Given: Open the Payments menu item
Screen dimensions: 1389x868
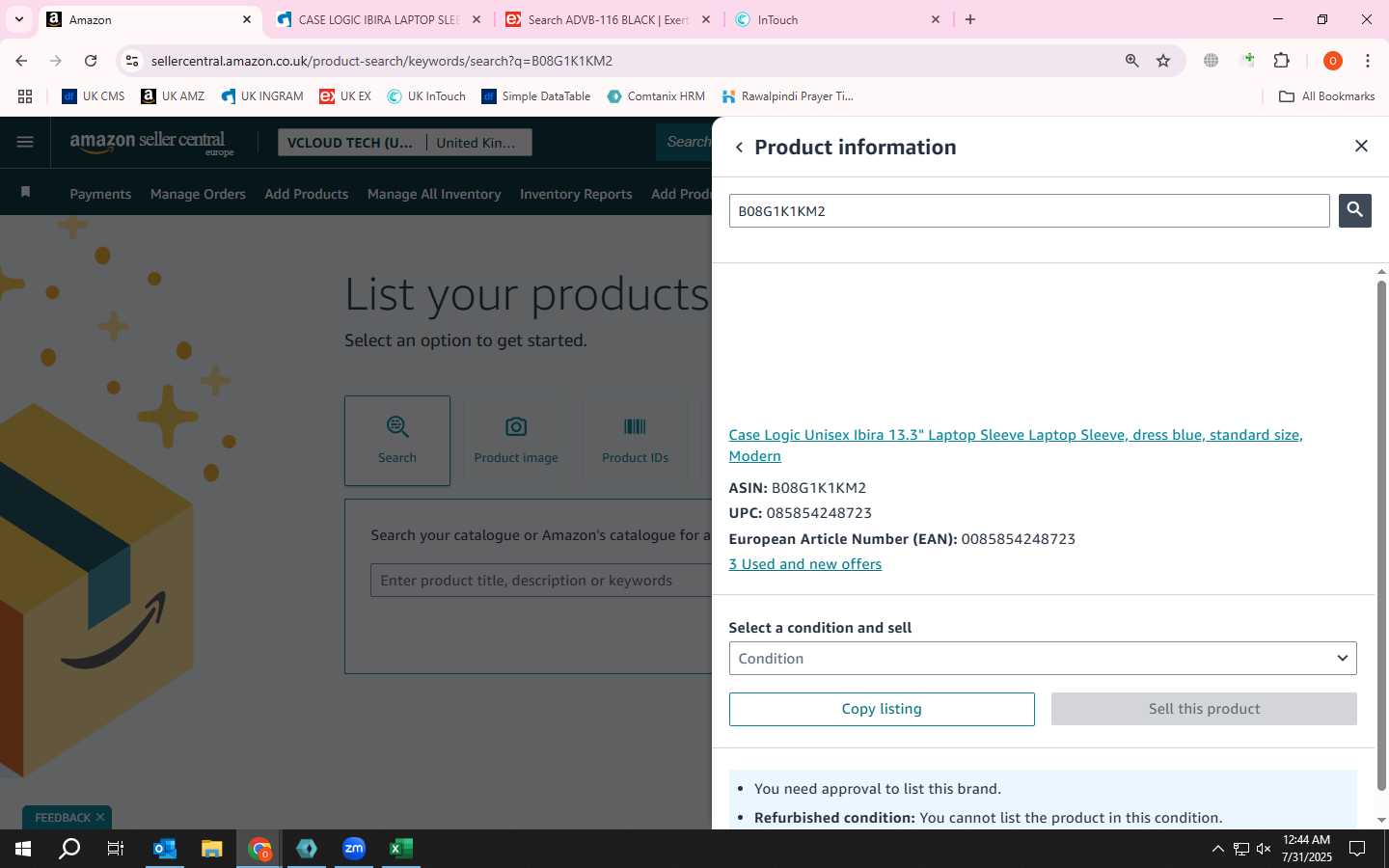Looking at the screenshot, I should [x=100, y=194].
